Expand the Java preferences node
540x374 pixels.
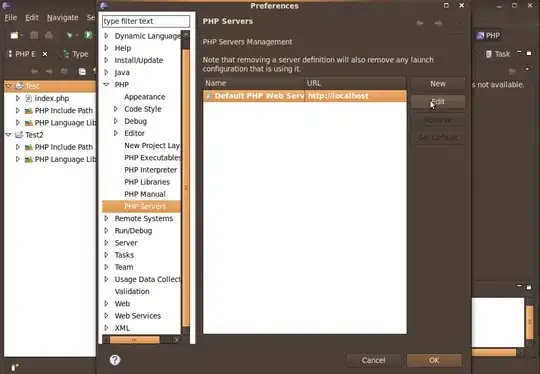(x=106, y=72)
